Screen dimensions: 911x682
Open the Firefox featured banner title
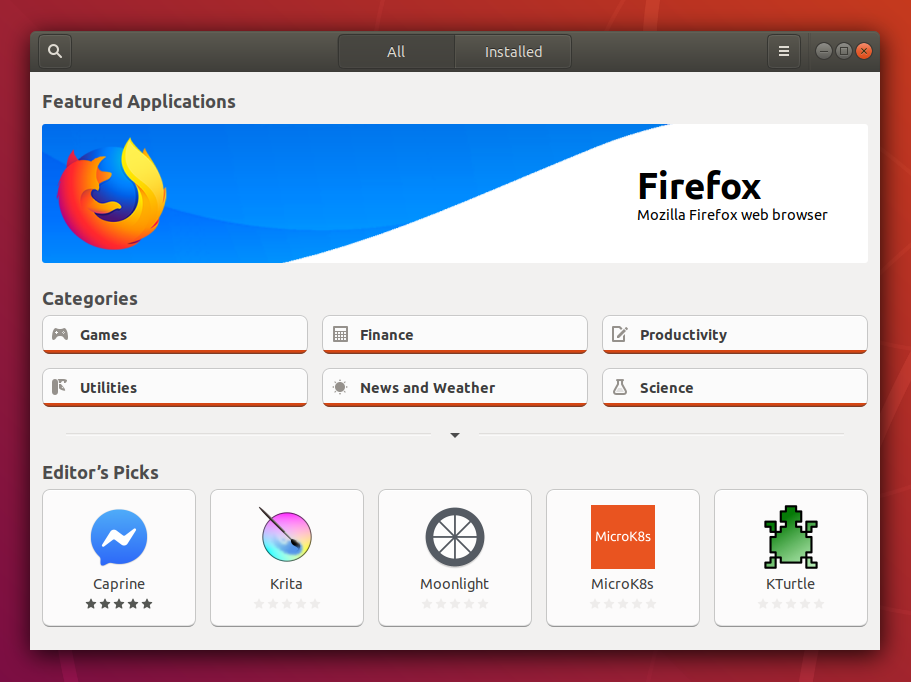699,186
